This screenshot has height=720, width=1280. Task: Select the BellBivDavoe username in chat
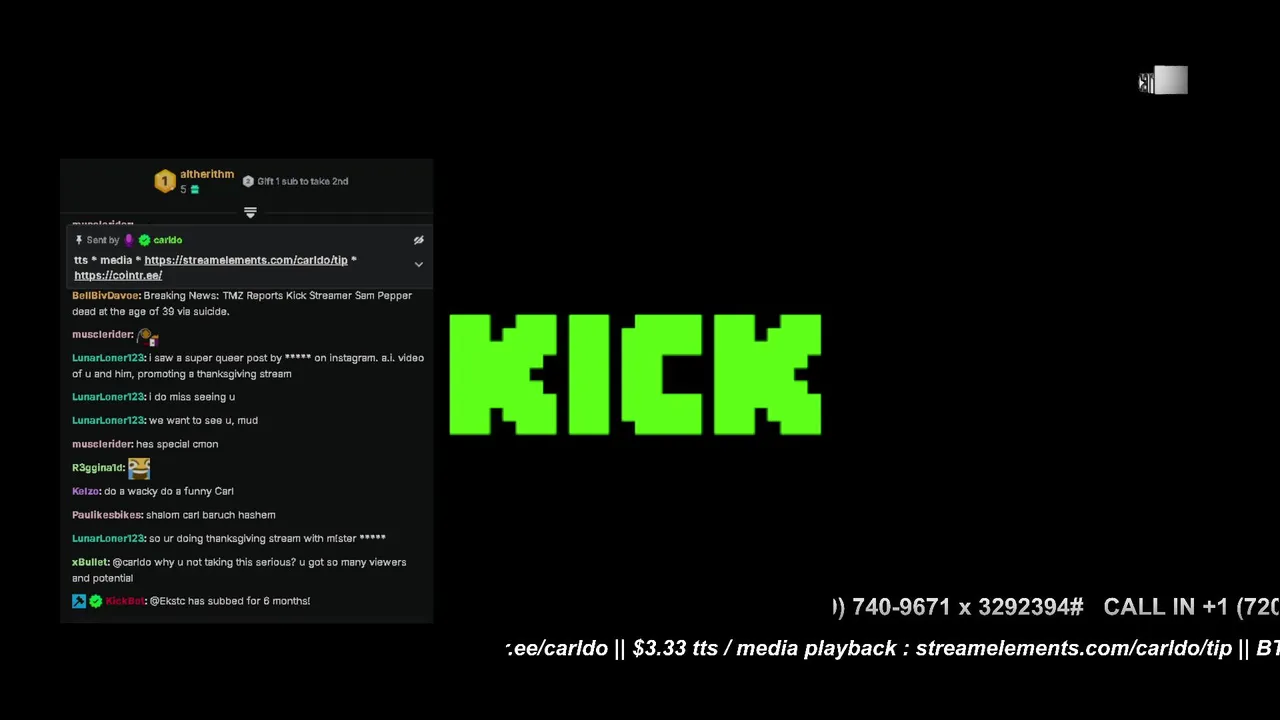pyautogui.click(x=105, y=295)
